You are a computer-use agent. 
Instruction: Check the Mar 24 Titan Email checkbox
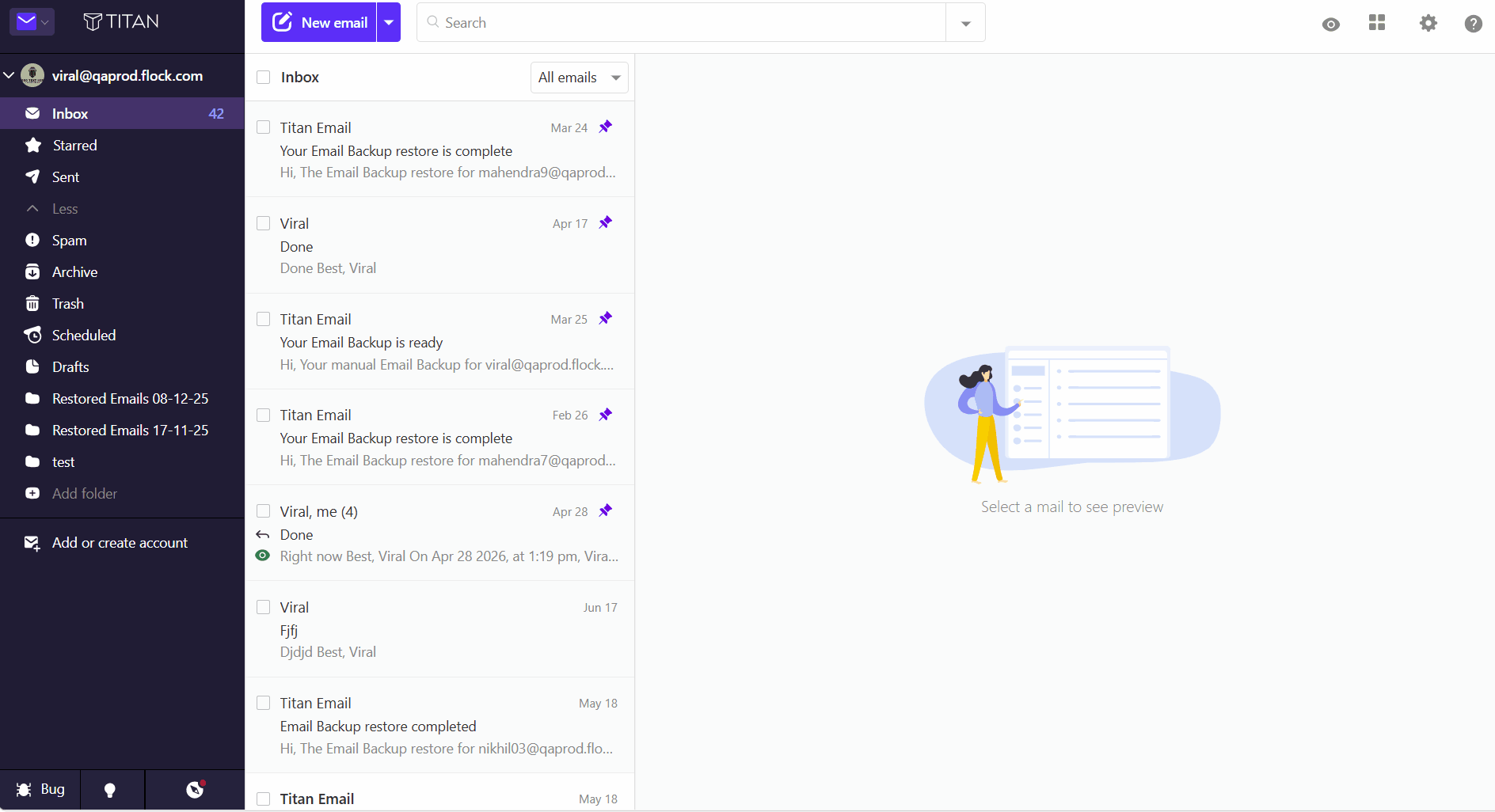point(264,127)
